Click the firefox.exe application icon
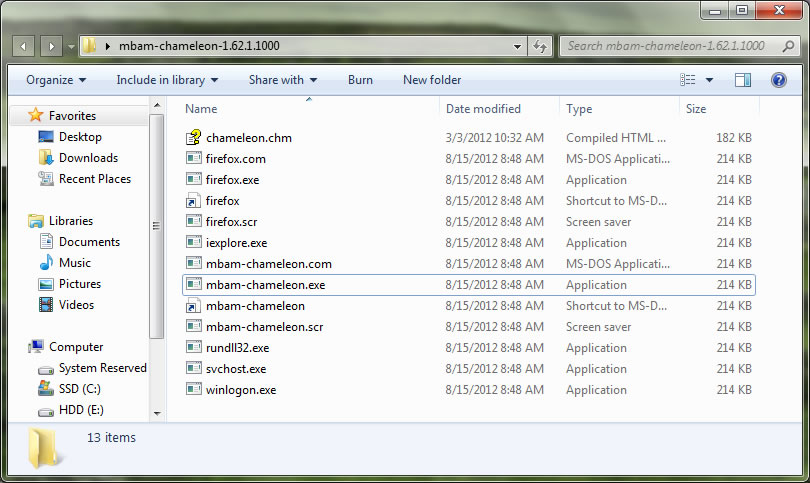Image resolution: width=810 pixels, height=483 pixels. click(x=194, y=179)
